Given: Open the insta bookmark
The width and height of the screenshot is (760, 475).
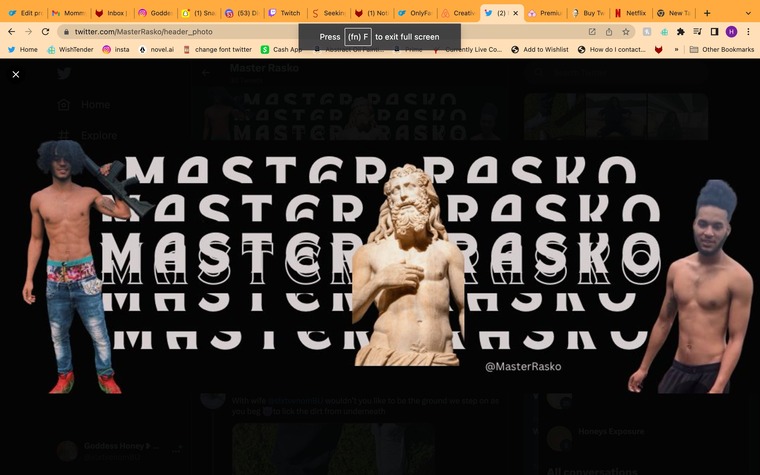Looking at the screenshot, I should click(x=116, y=49).
